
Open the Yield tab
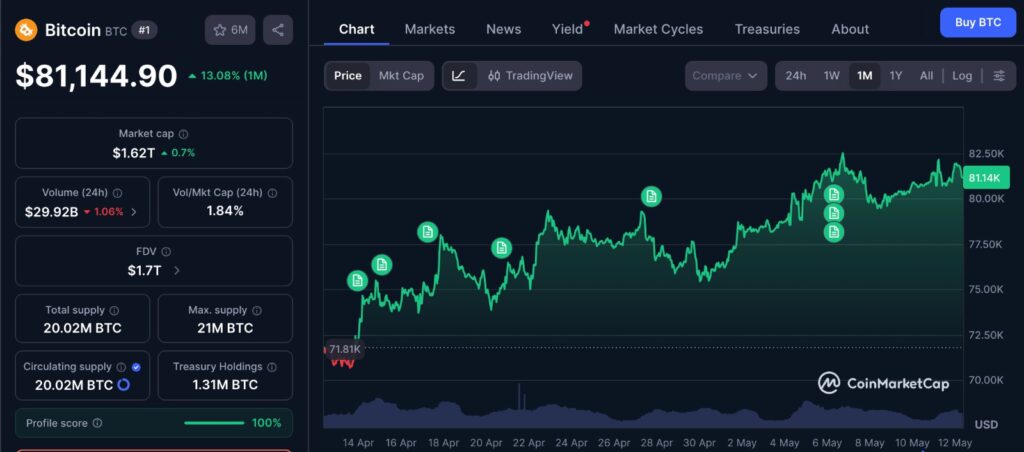click(x=567, y=29)
